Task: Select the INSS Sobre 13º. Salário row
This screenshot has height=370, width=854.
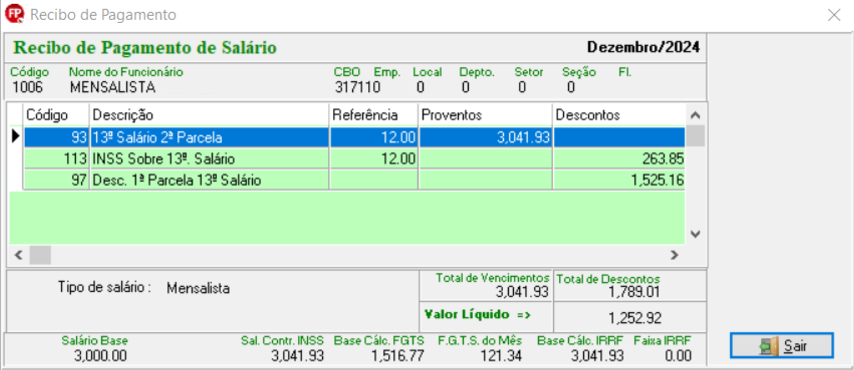Action: point(354,159)
